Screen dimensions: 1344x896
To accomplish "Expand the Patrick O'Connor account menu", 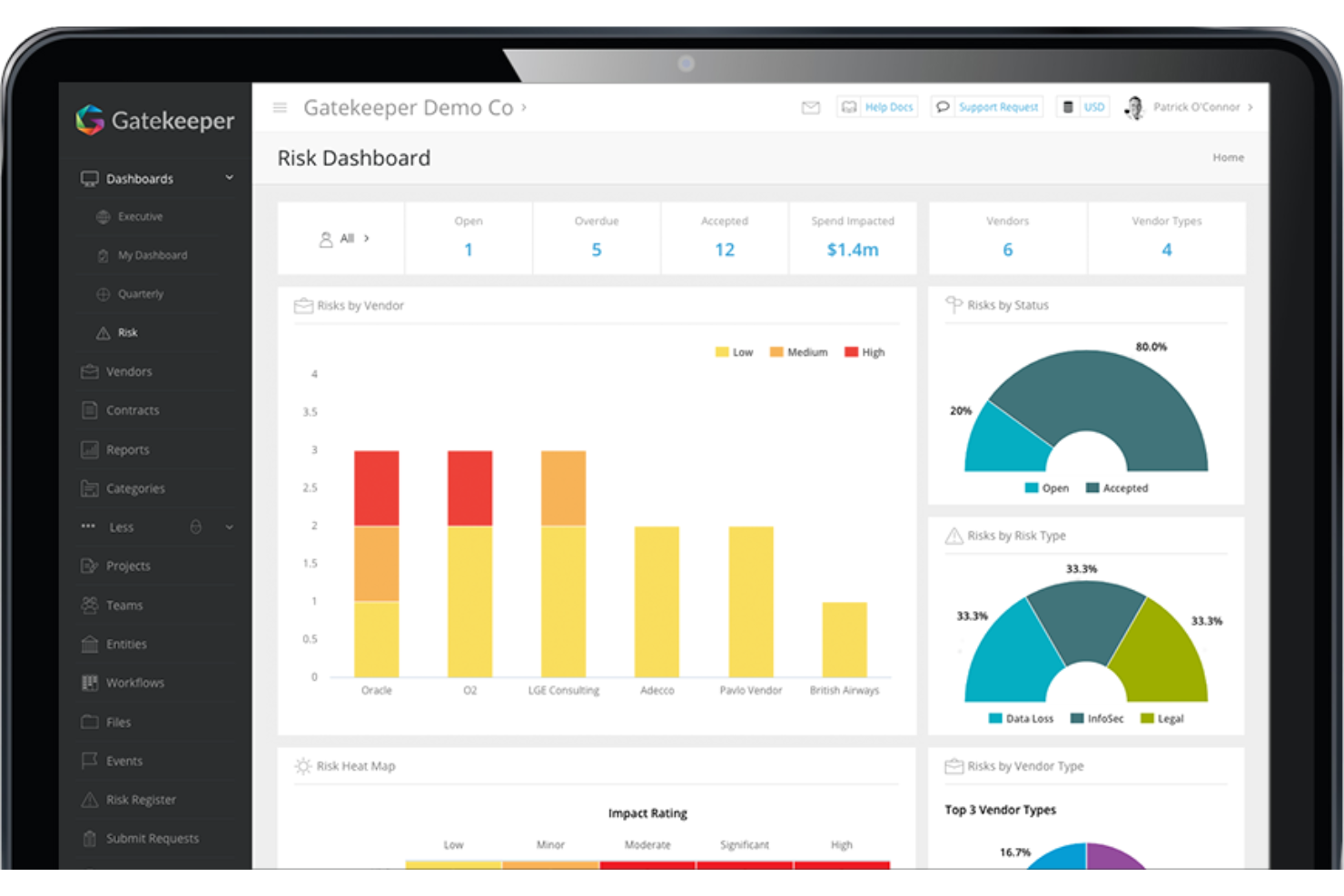I will (1196, 106).
